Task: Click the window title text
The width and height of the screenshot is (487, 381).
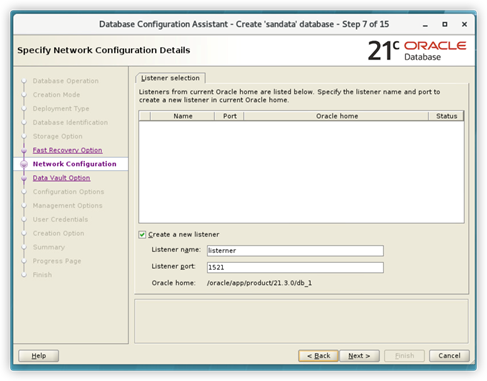Action: click(244, 24)
